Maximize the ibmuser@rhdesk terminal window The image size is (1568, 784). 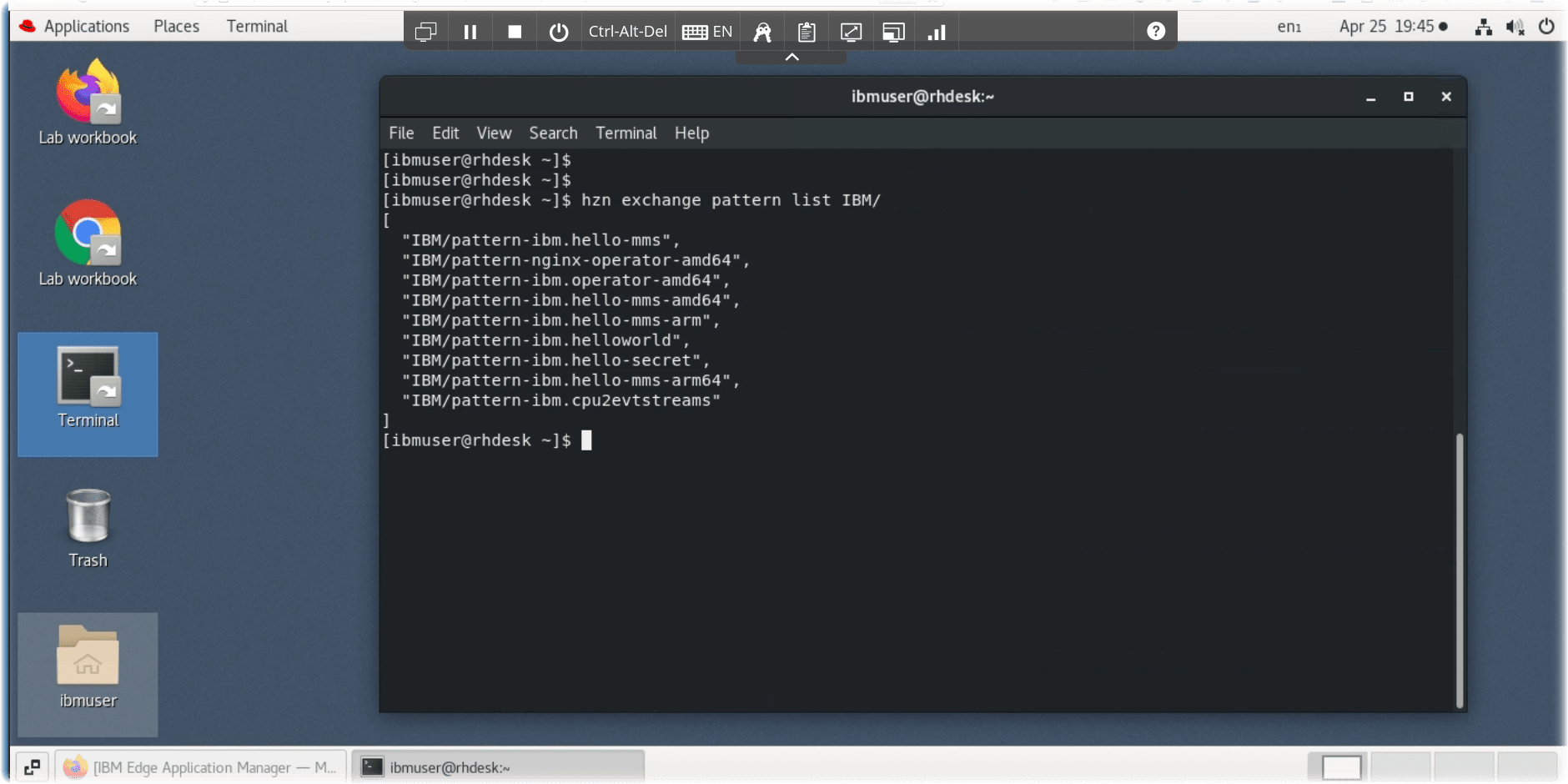tap(1409, 97)
